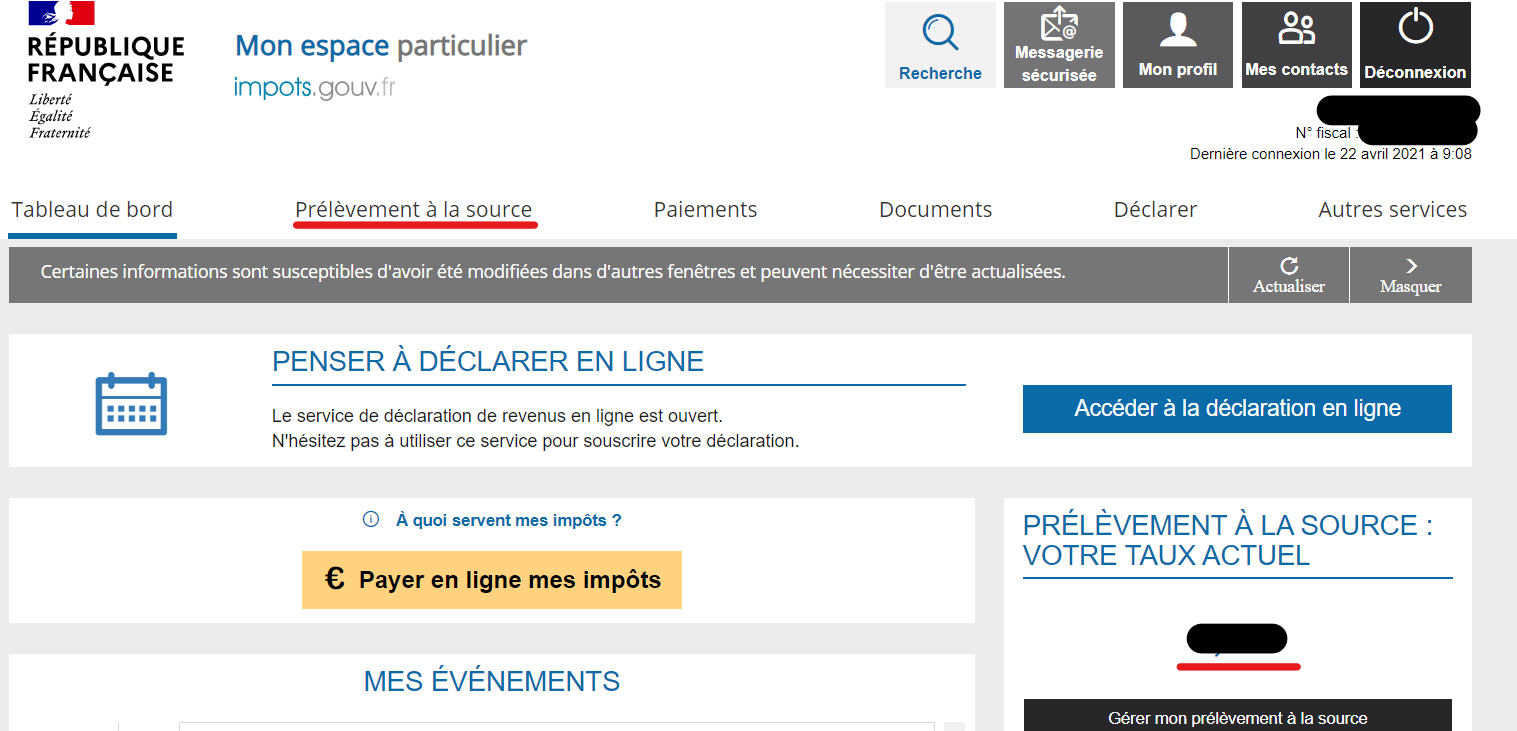The image size is (1517, 731).
Task: Open the Autres services tab
Action: 1392,210
